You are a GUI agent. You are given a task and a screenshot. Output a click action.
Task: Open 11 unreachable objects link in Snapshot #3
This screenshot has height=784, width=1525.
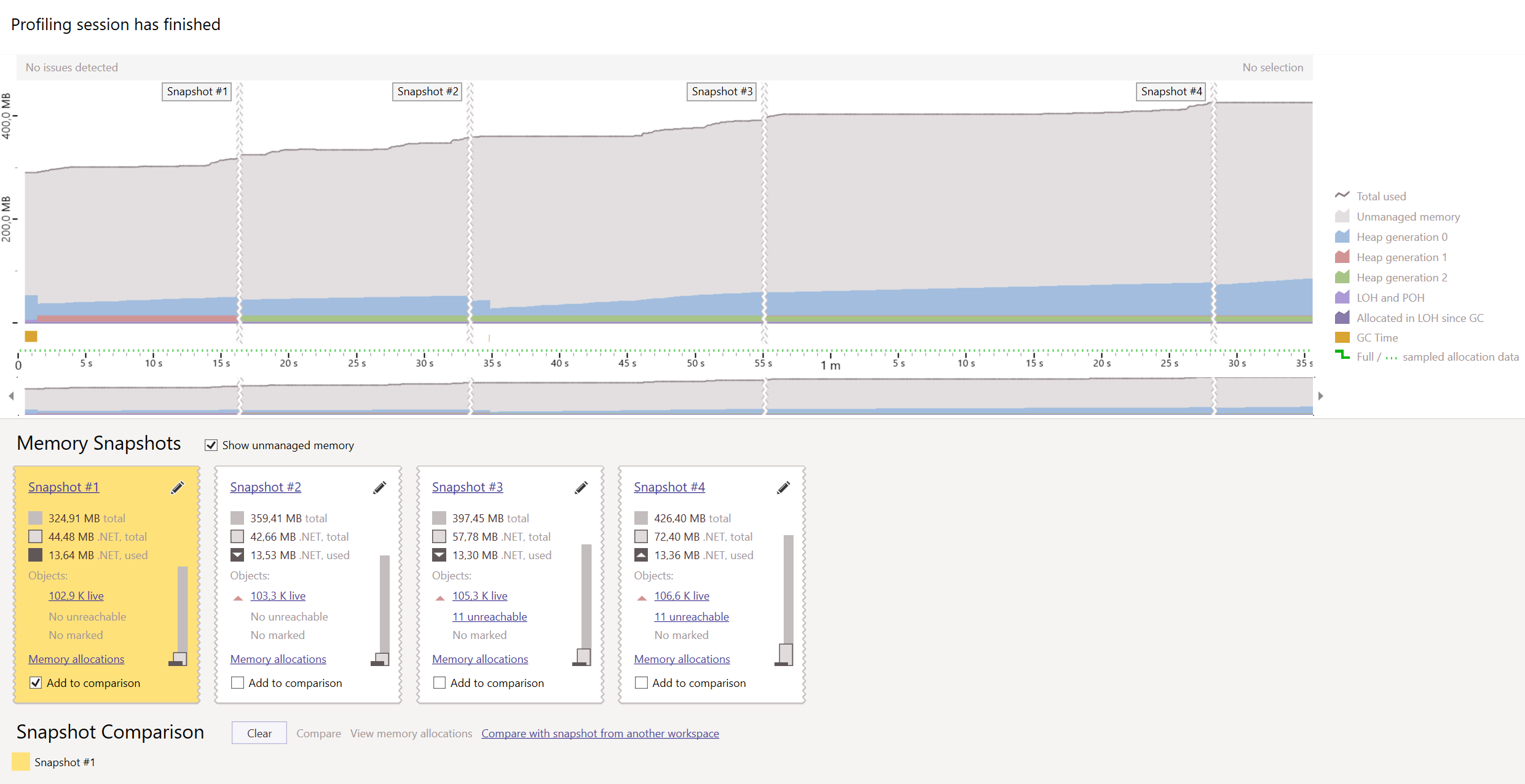click(x=489, y=617)
